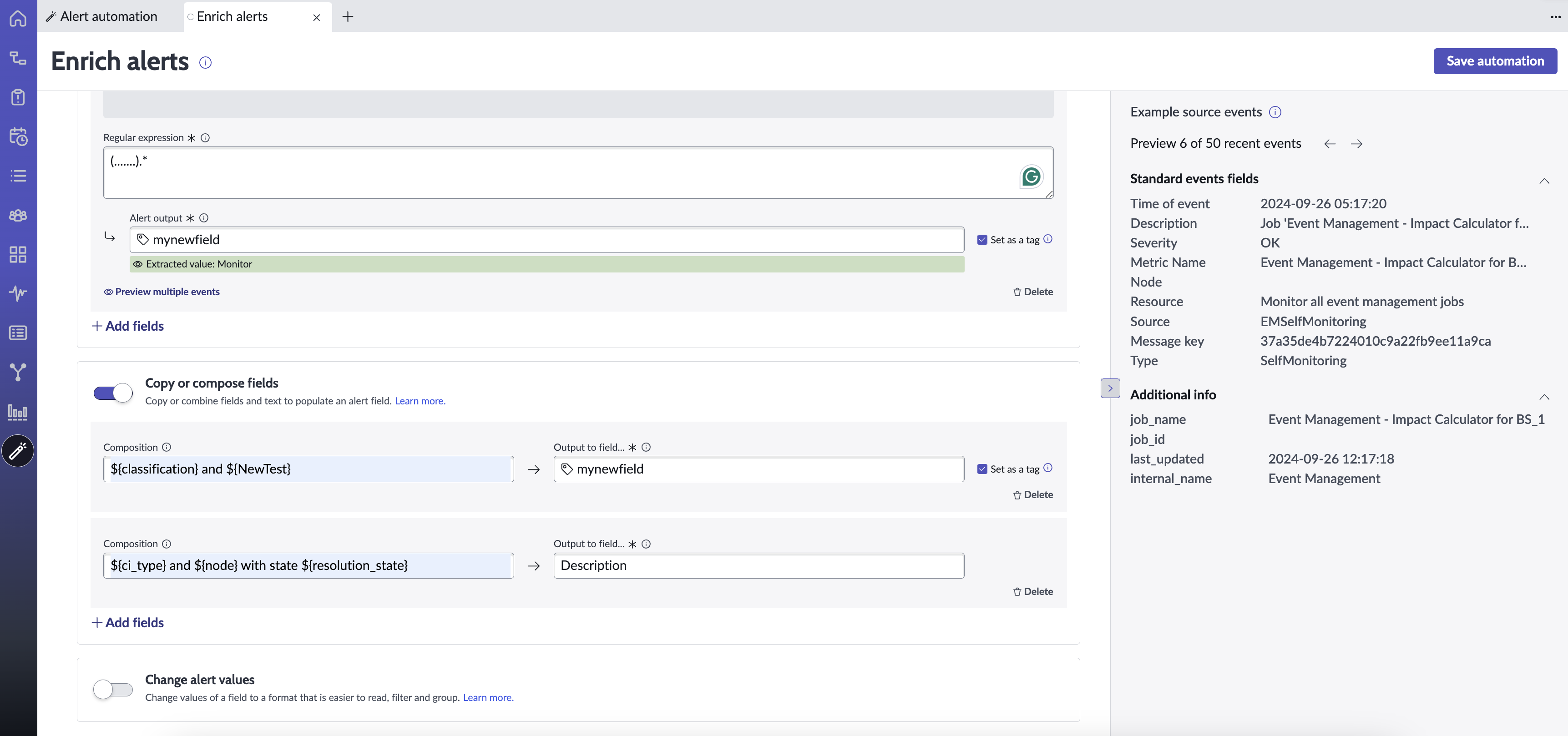This screenshot has height=736, width=1568.
Task: Disable the Copy or compose fields toggle
Action: tap(112, 393)
